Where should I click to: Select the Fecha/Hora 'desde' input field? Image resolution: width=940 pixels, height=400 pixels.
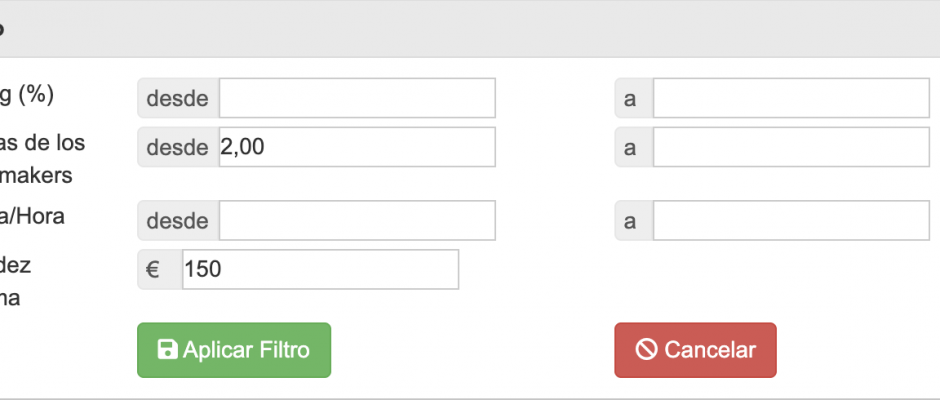357,221
